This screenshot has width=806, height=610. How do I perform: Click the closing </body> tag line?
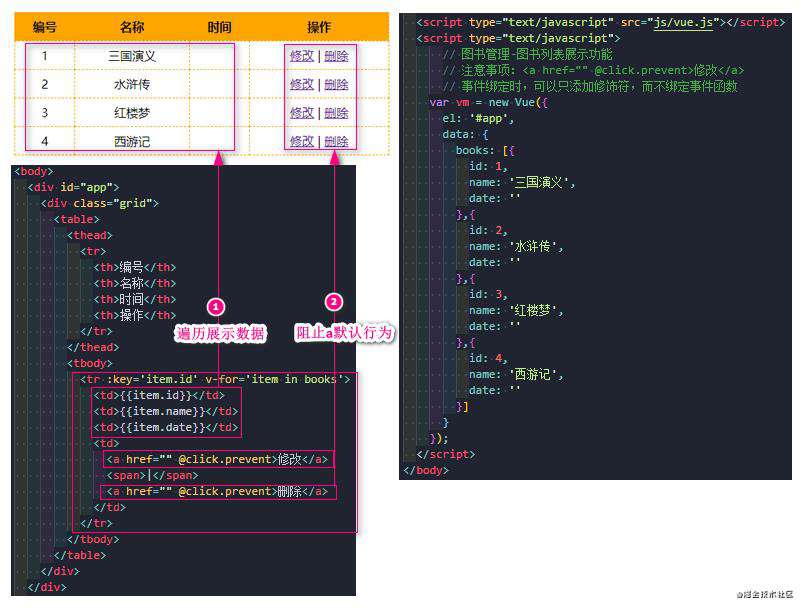(426, 470)
